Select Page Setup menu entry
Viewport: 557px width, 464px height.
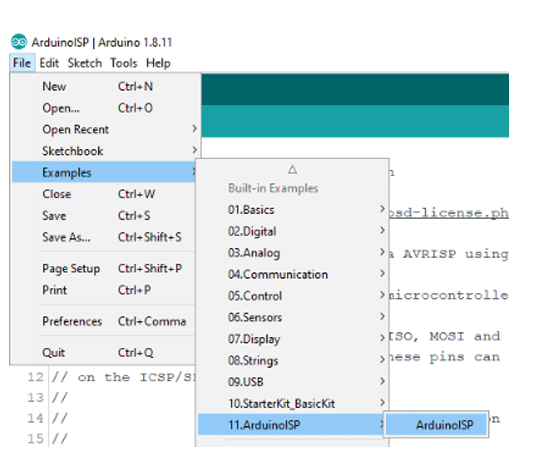click(x=104, y=268)
